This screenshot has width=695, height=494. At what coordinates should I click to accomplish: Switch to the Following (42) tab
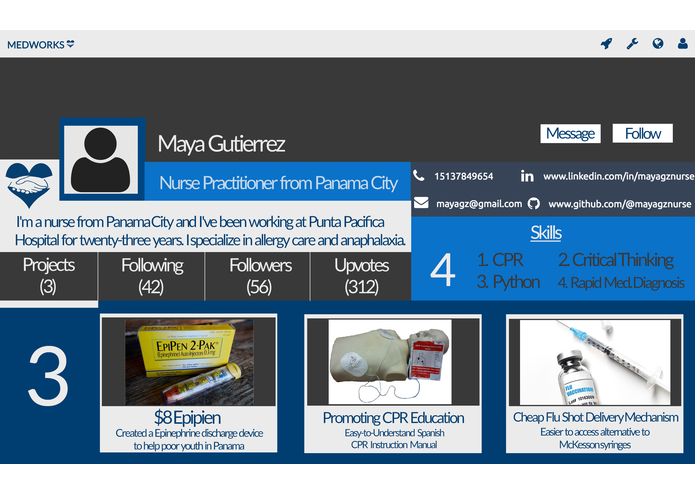point(152,276)
